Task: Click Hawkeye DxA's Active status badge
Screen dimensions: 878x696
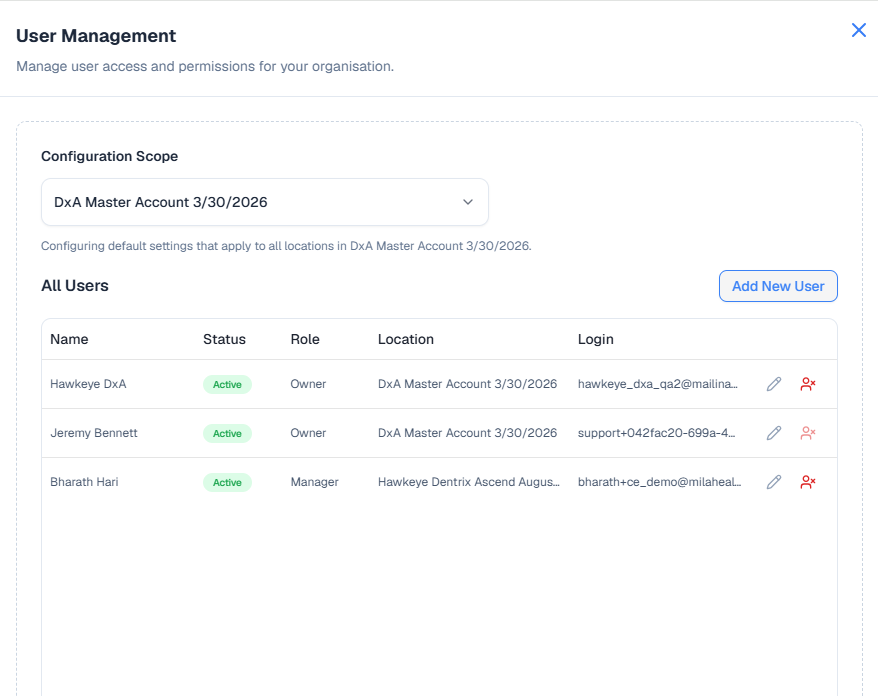Action: point(227,384)
